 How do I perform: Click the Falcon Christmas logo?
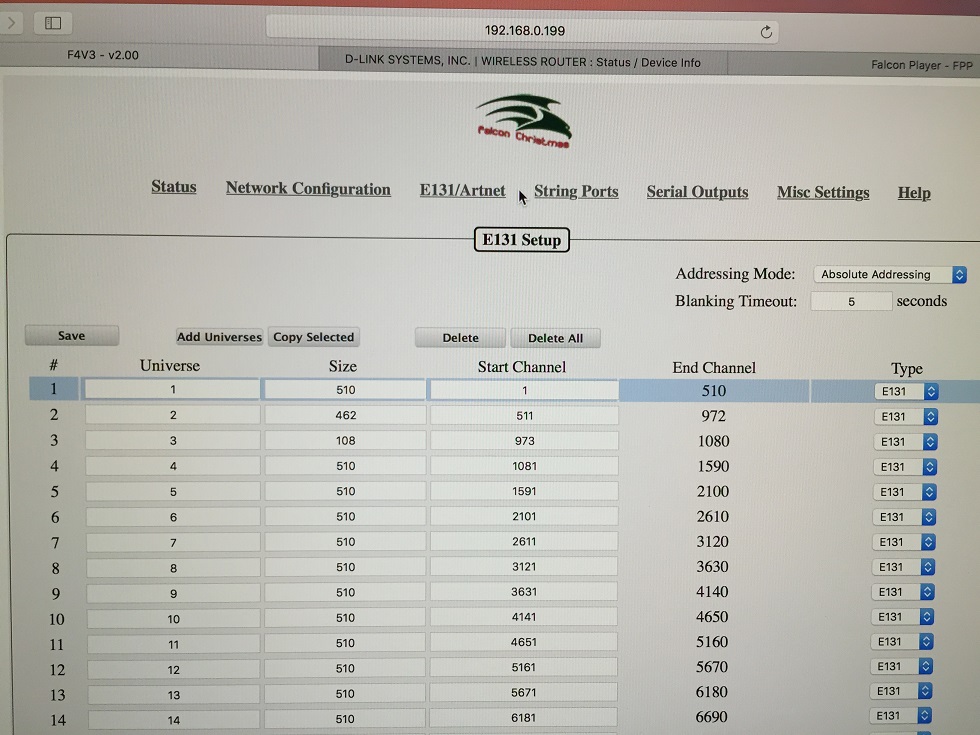click(x=523, y=121)
